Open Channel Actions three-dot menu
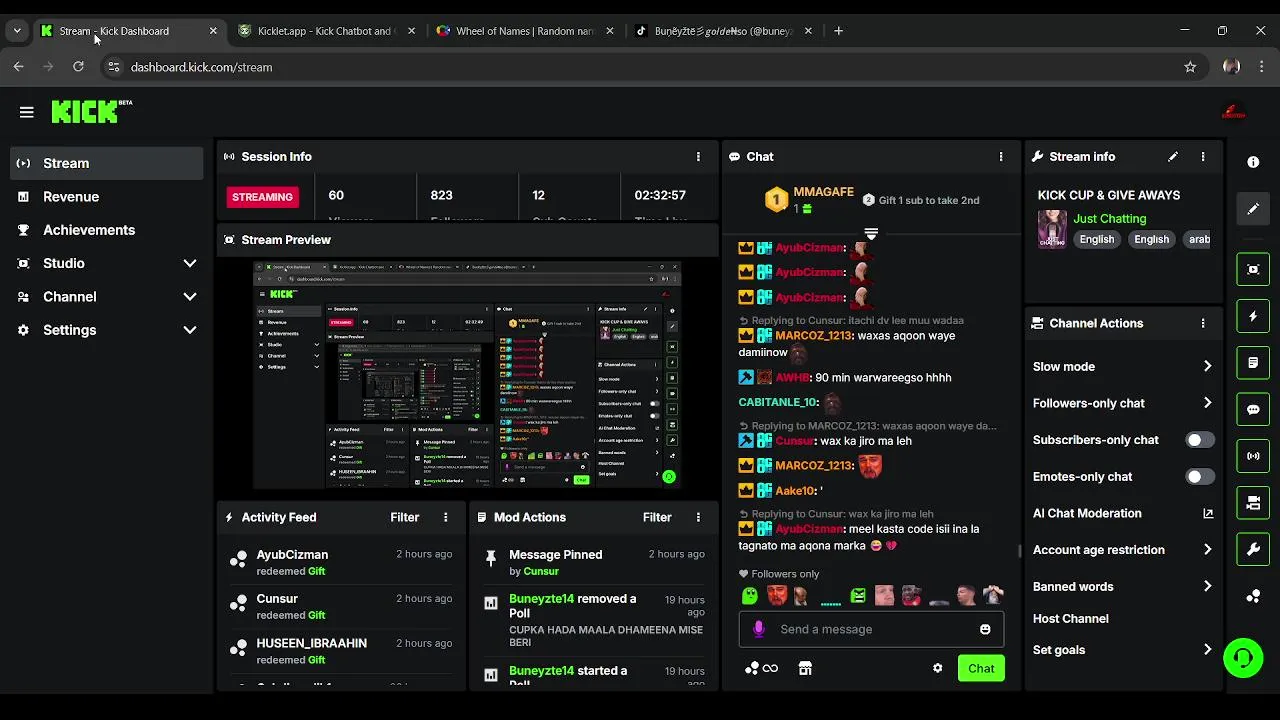This screenshot has height=720, width=1280. [1203, 323]
